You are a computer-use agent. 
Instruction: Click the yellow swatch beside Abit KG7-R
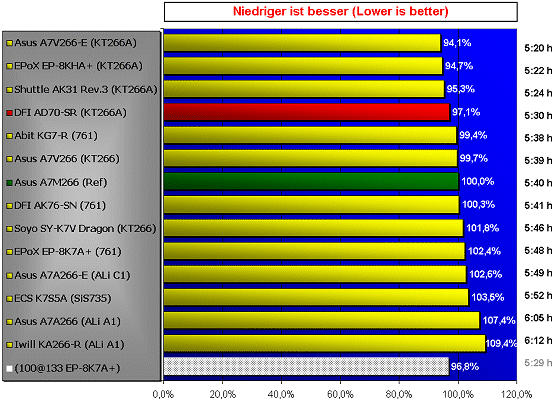[10, 136]
